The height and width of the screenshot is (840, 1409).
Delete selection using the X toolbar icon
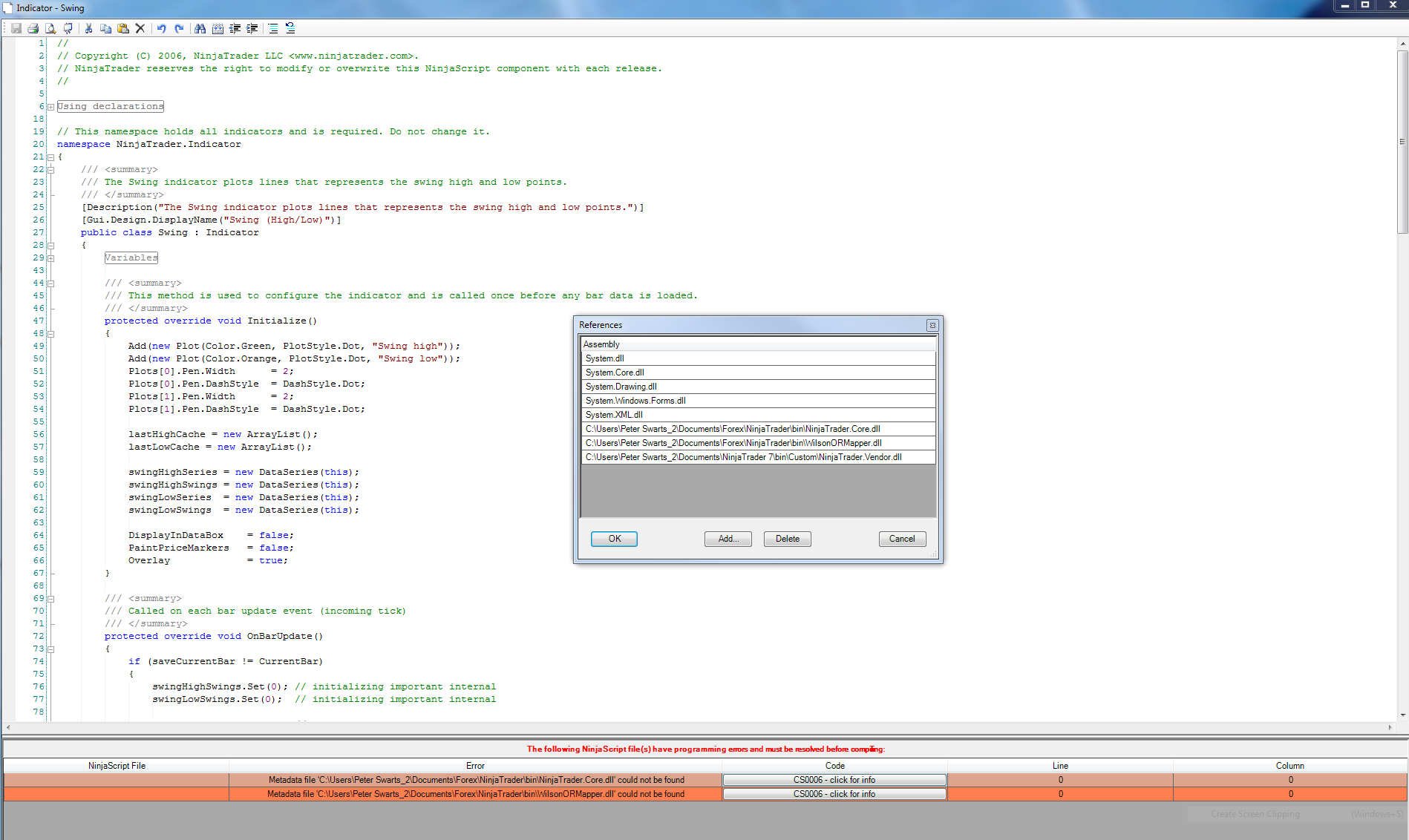click(140, 28)
